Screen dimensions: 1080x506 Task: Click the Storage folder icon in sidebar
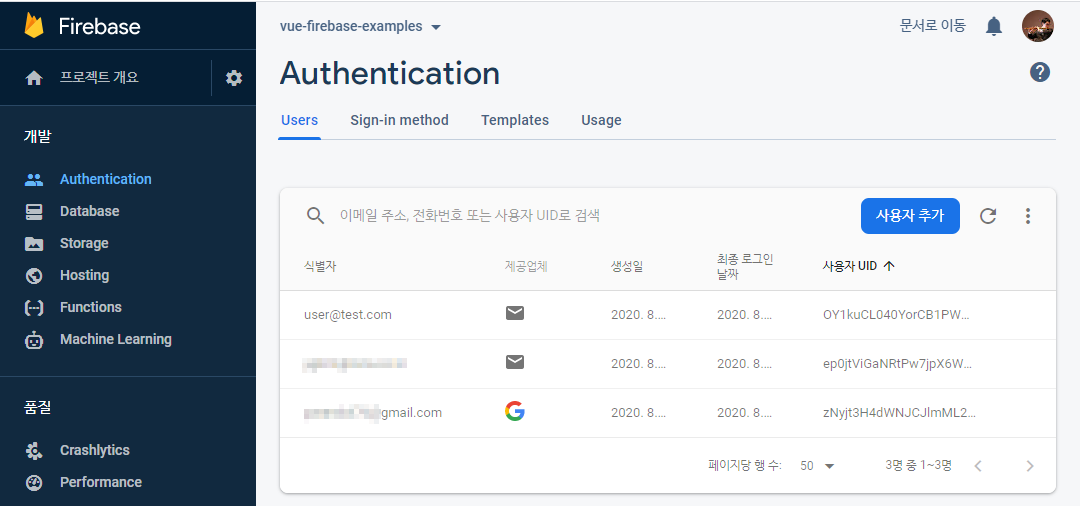coord(34,244)
